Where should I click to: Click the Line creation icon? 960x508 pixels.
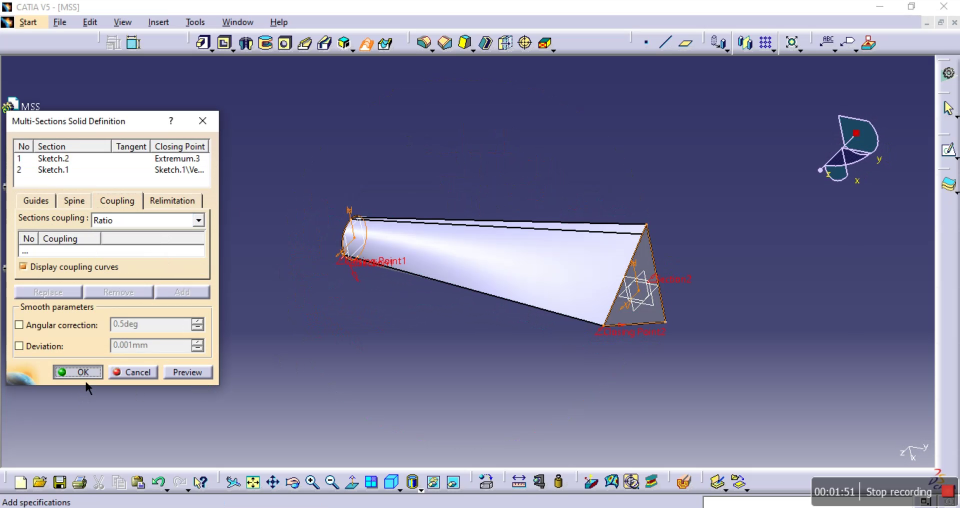pos(666,43)
